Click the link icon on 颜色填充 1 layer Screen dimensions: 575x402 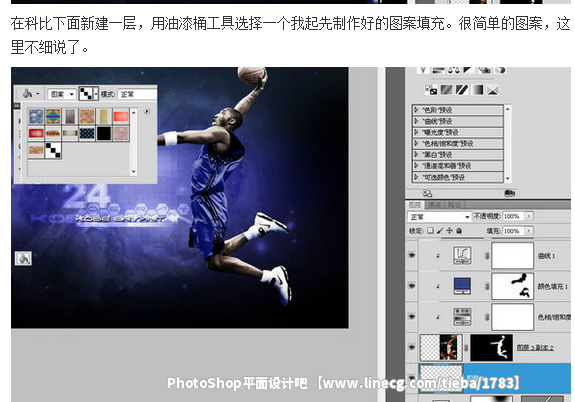(x=487, y=286)
